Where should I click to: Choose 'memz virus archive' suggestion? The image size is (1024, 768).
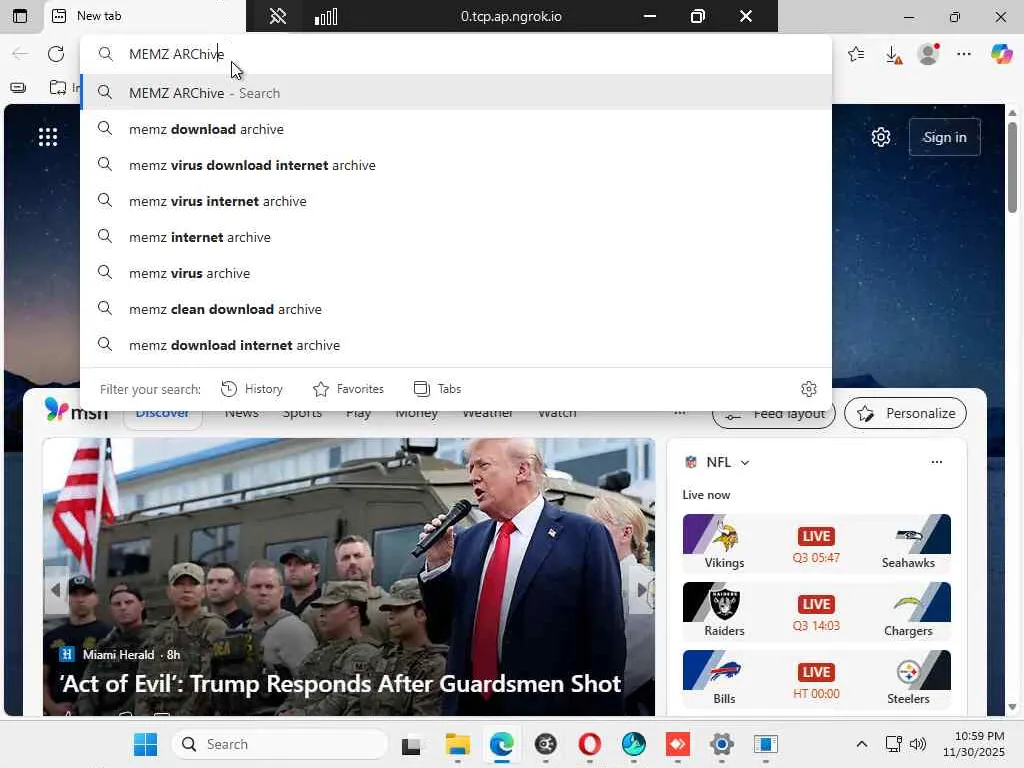coord(456,273)
